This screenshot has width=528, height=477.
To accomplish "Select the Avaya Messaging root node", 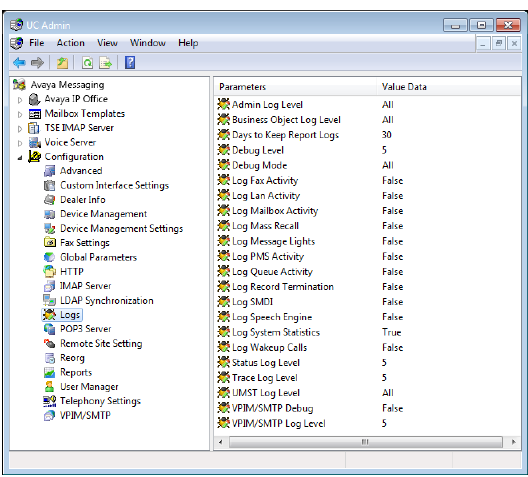I will (67, 85).
